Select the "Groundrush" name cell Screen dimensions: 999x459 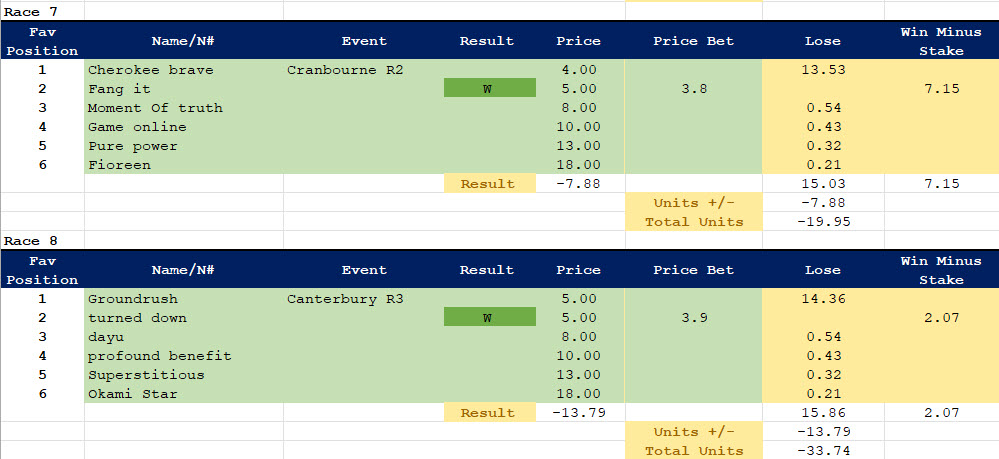tap(130, 299)
